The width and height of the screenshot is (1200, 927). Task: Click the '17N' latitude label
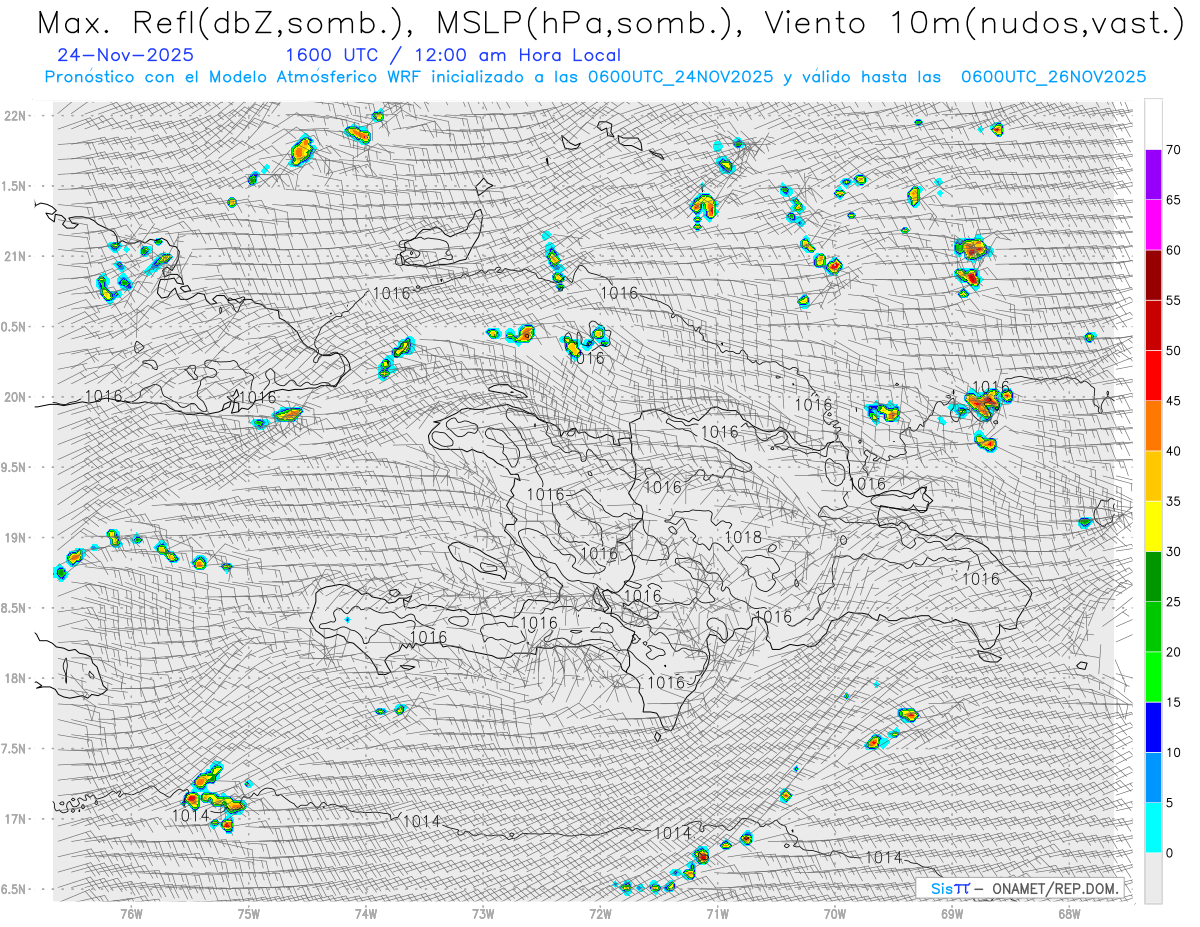pos(16,819)
